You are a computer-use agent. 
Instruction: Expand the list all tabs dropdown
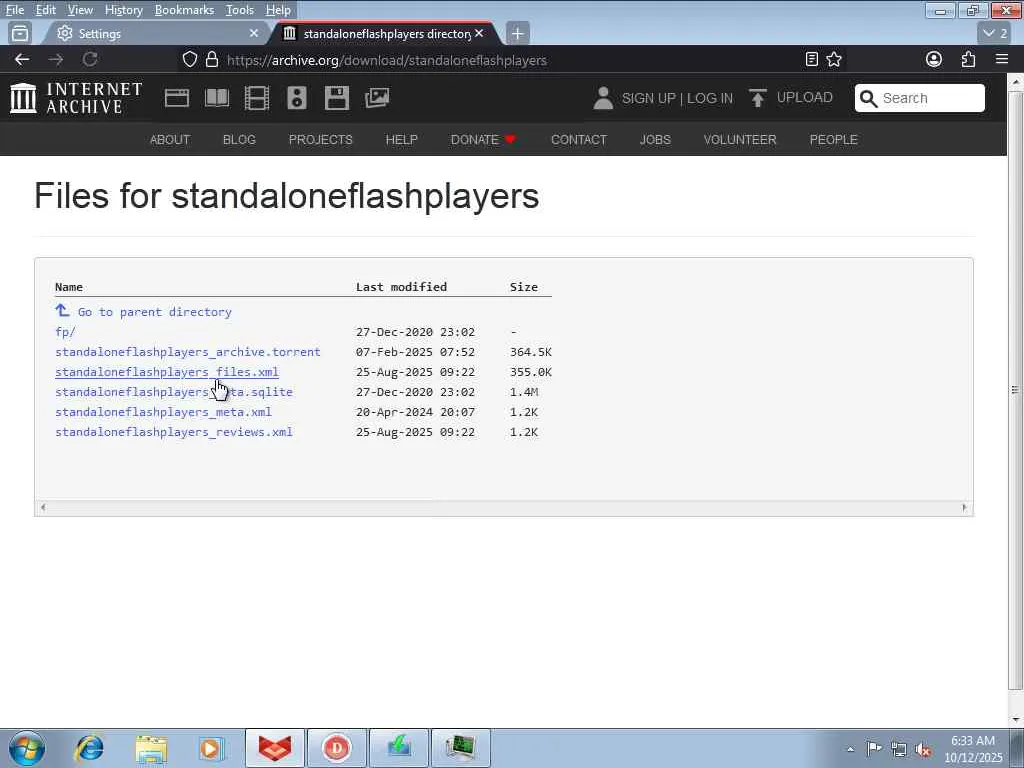[996, 33]
